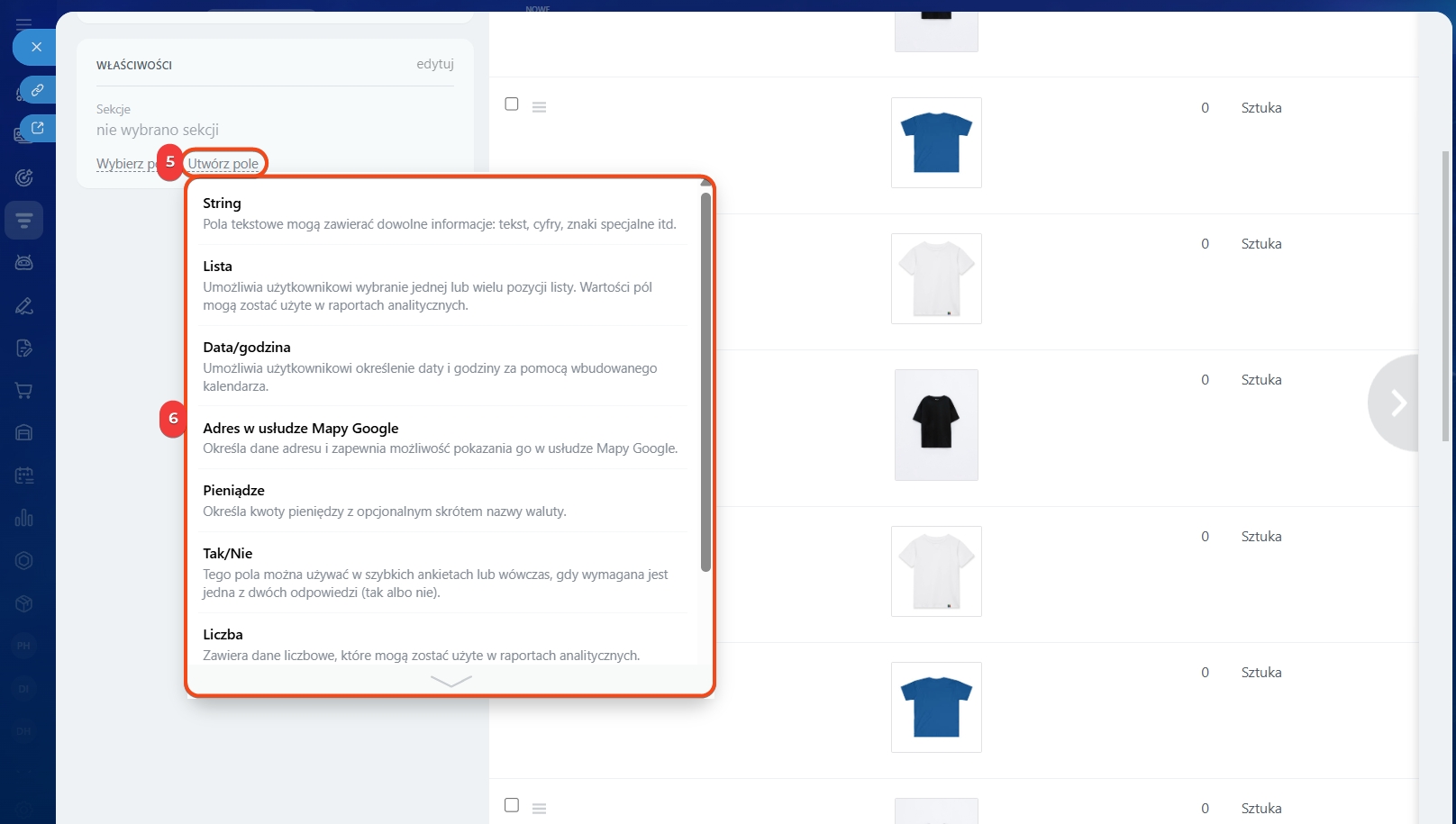Choose the Tak/Nie field type
Viewport: 1456px width, 824px height.
tap(443, 573)
